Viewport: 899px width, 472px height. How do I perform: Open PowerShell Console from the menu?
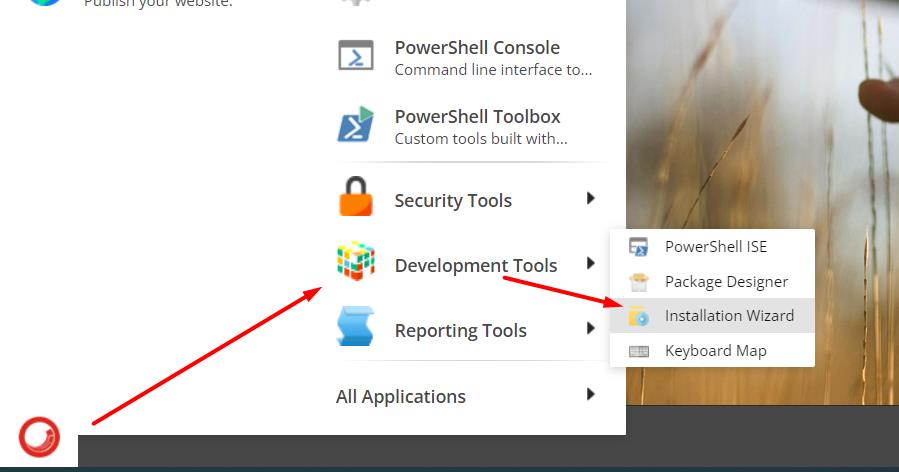pyautogui.click(x=477, y=48)
